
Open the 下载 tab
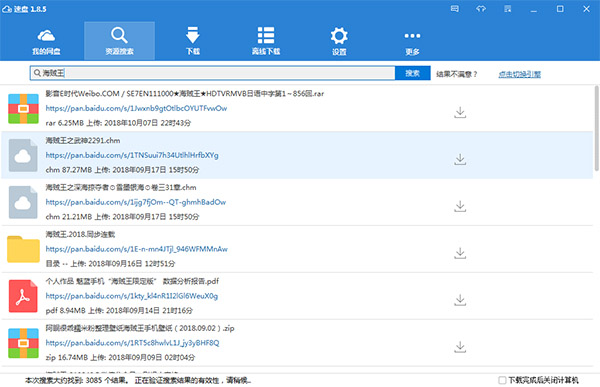click(x=192, y=41)
